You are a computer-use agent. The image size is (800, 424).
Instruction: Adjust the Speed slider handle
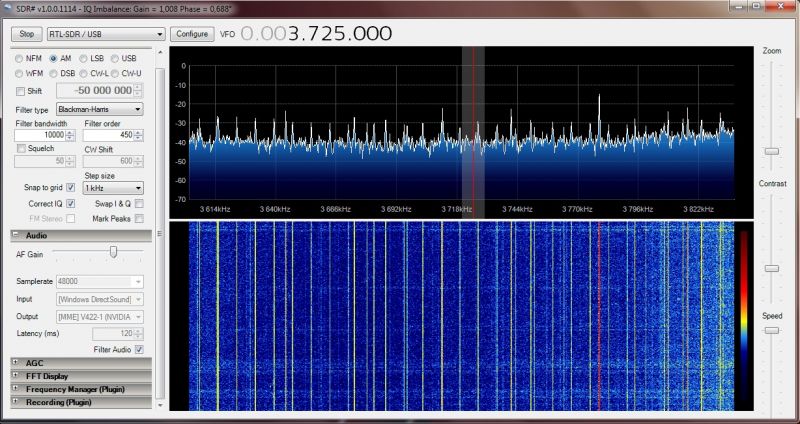771,331
